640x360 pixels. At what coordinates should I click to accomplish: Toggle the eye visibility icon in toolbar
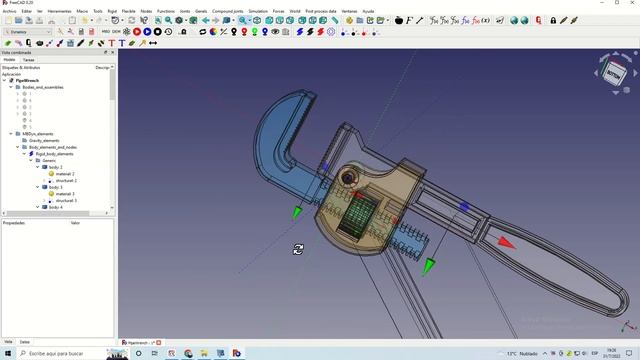[x=276, y=32]
